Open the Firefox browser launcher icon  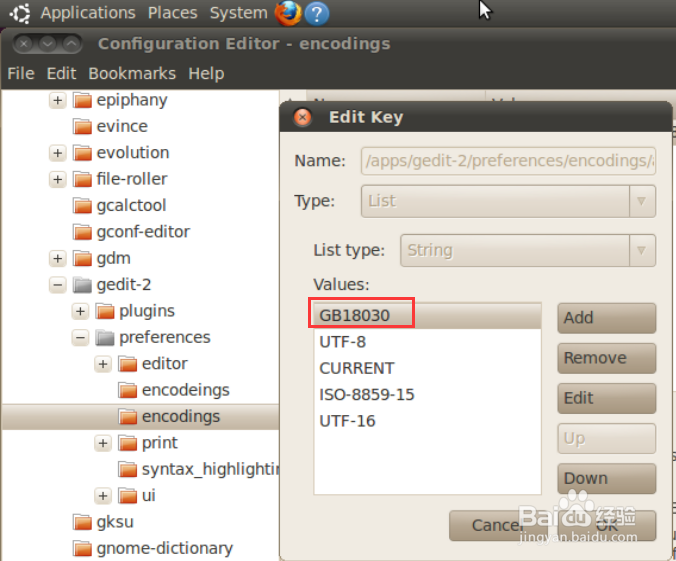click(288, 13)
